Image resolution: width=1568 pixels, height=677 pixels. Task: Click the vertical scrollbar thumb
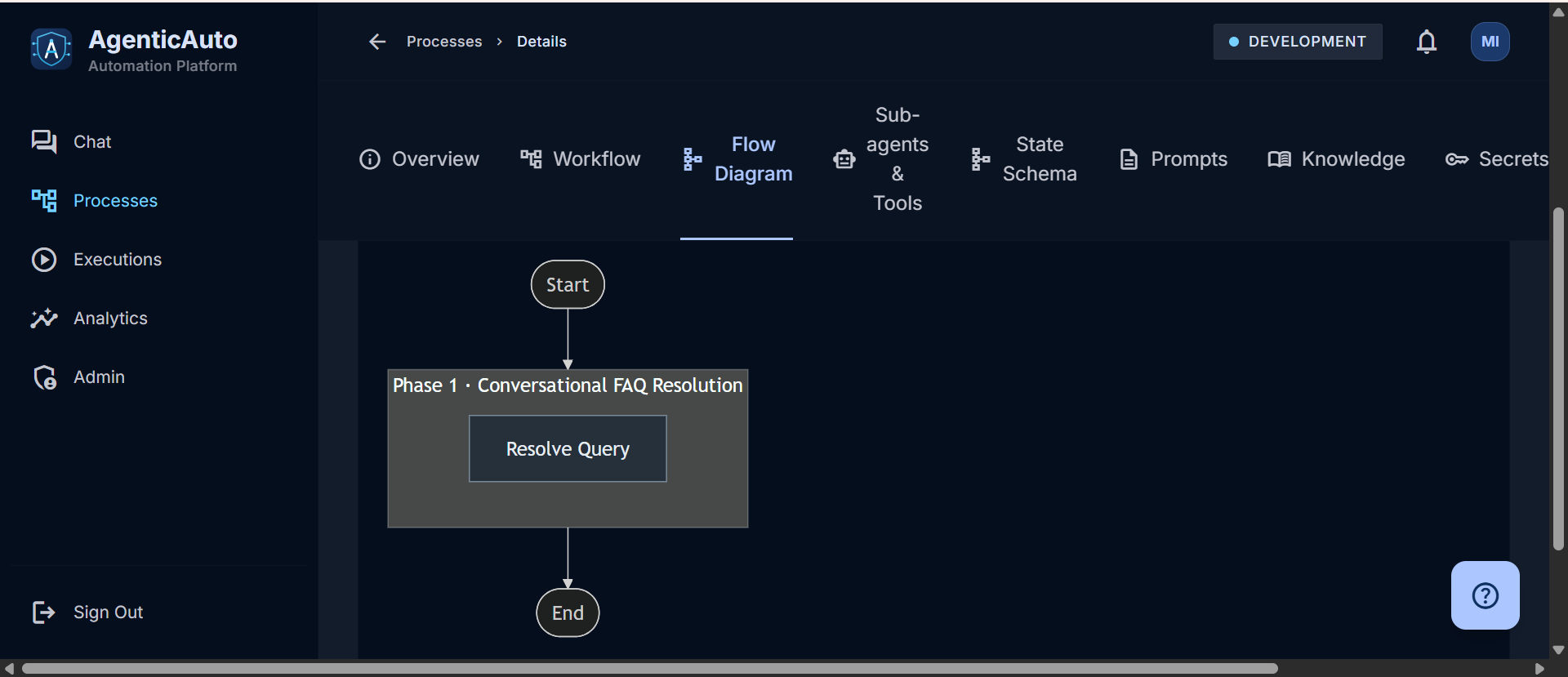pos(1558,379)
